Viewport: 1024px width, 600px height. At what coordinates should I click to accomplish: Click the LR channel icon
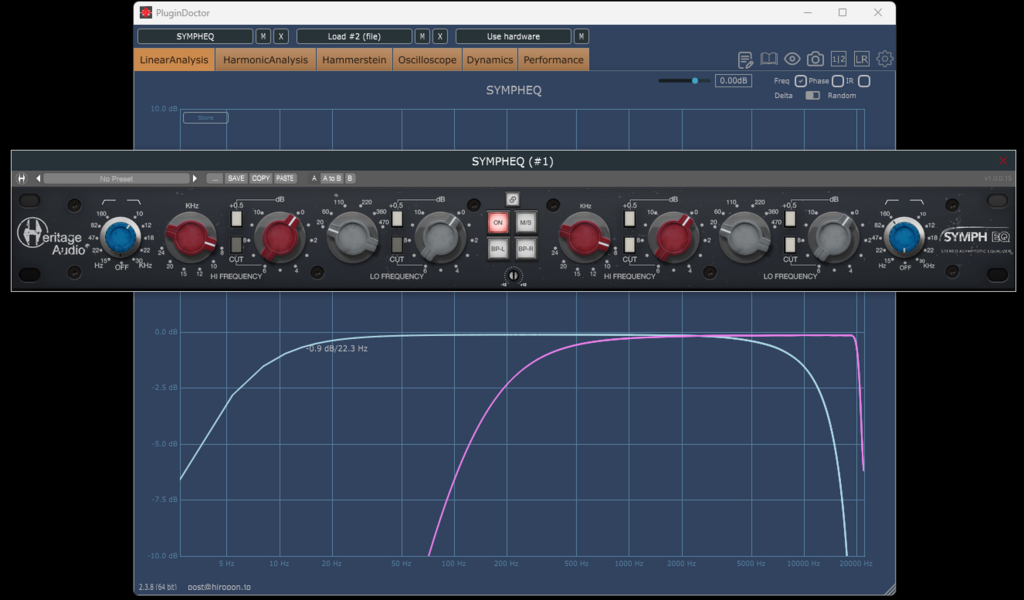coord(861,59)
